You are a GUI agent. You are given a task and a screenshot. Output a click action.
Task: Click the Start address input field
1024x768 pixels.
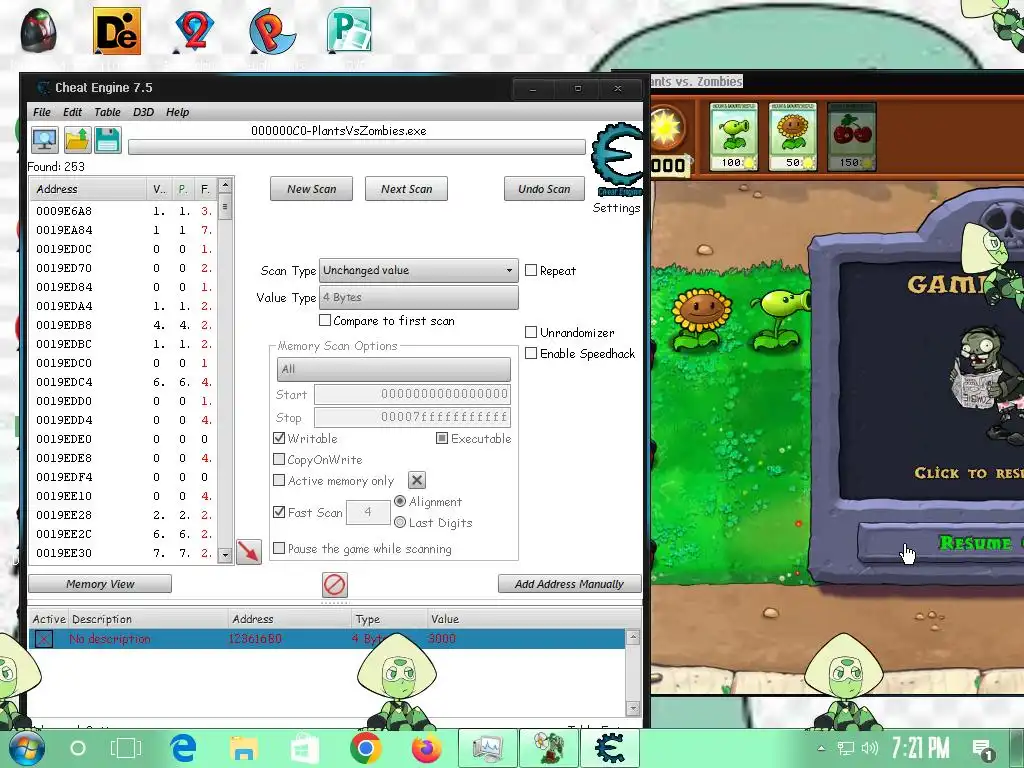click(412, 394)
